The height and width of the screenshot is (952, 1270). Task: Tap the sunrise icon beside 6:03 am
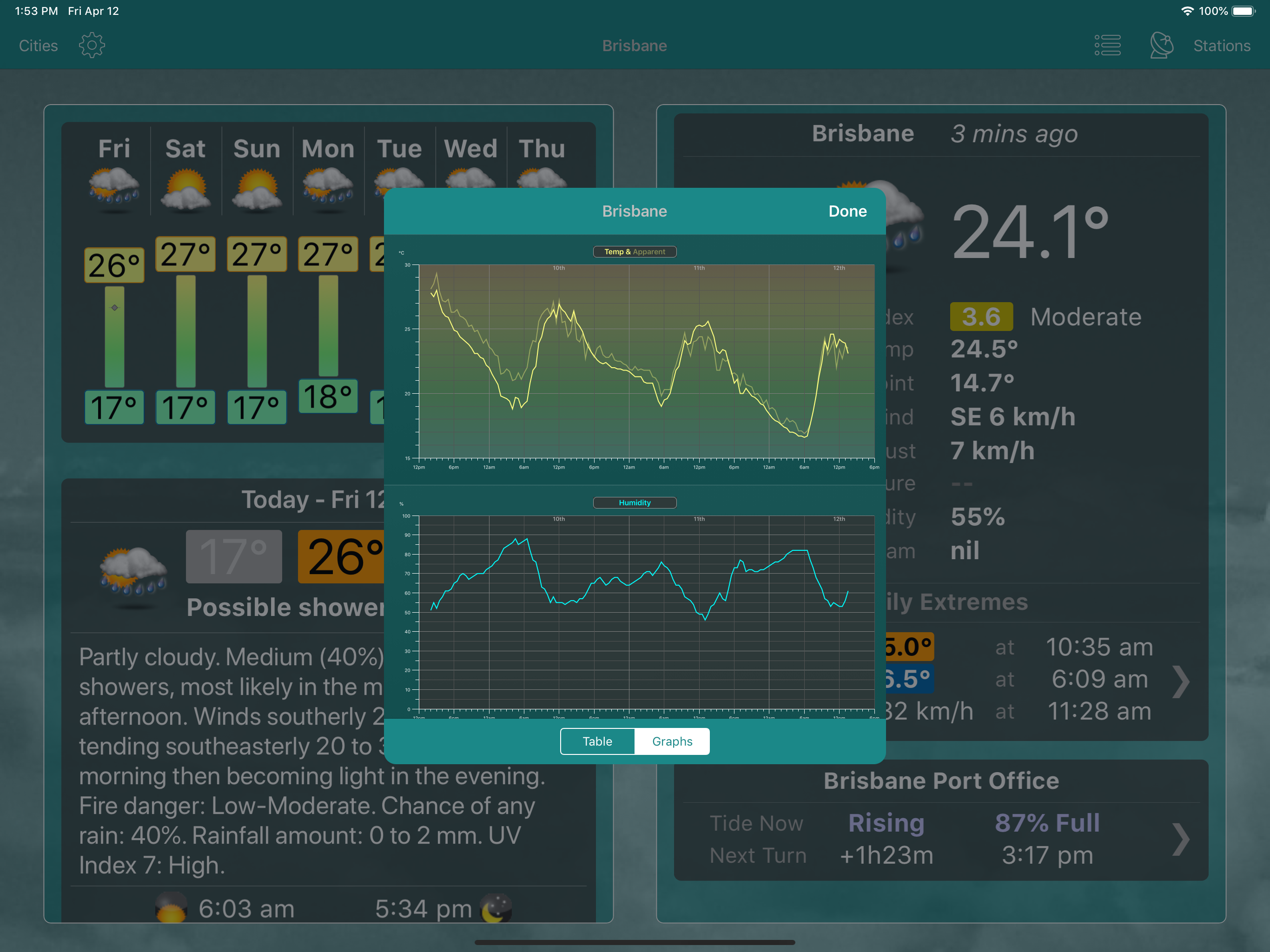click(171, 908)
